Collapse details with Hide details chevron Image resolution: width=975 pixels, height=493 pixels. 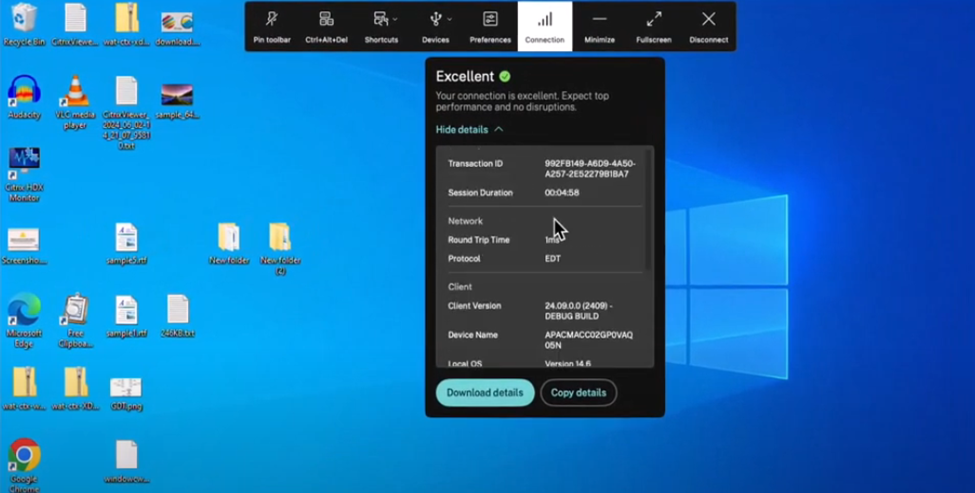click(x=498, y=130)
